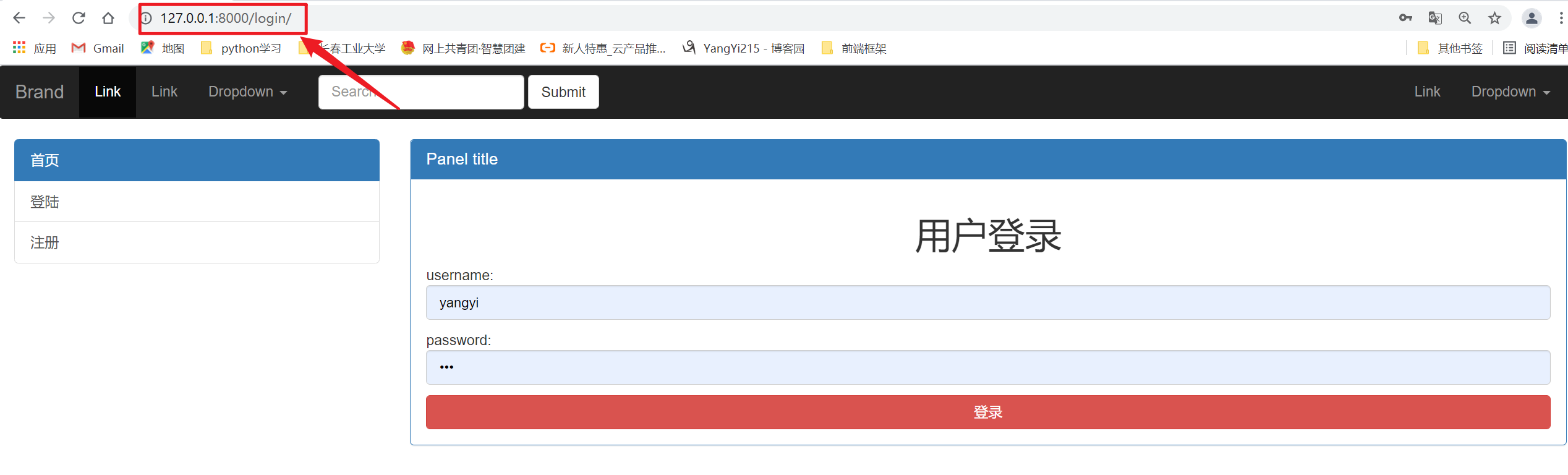Select the active Link tab in navbar

pyautogui.click(x=108, y=92)
